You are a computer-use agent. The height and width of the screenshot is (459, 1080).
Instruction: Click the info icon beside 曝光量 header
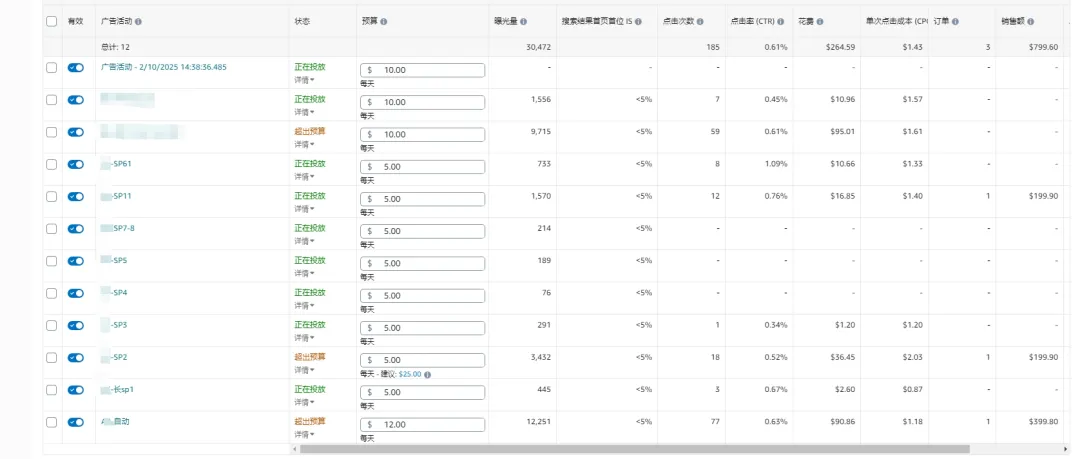[x=523, y=22]
